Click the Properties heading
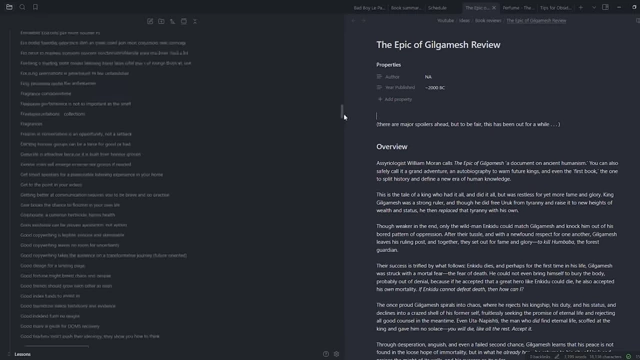The height and width of the screenshot is (360, 640). (x=389, y=64)
